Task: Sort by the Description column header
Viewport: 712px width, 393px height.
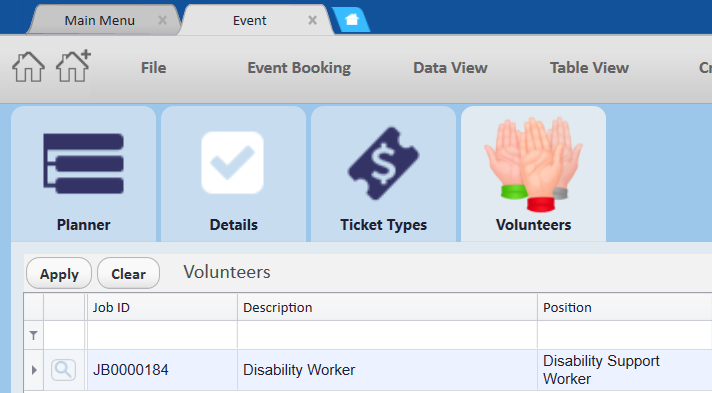Action: click(x=387, y=308)
